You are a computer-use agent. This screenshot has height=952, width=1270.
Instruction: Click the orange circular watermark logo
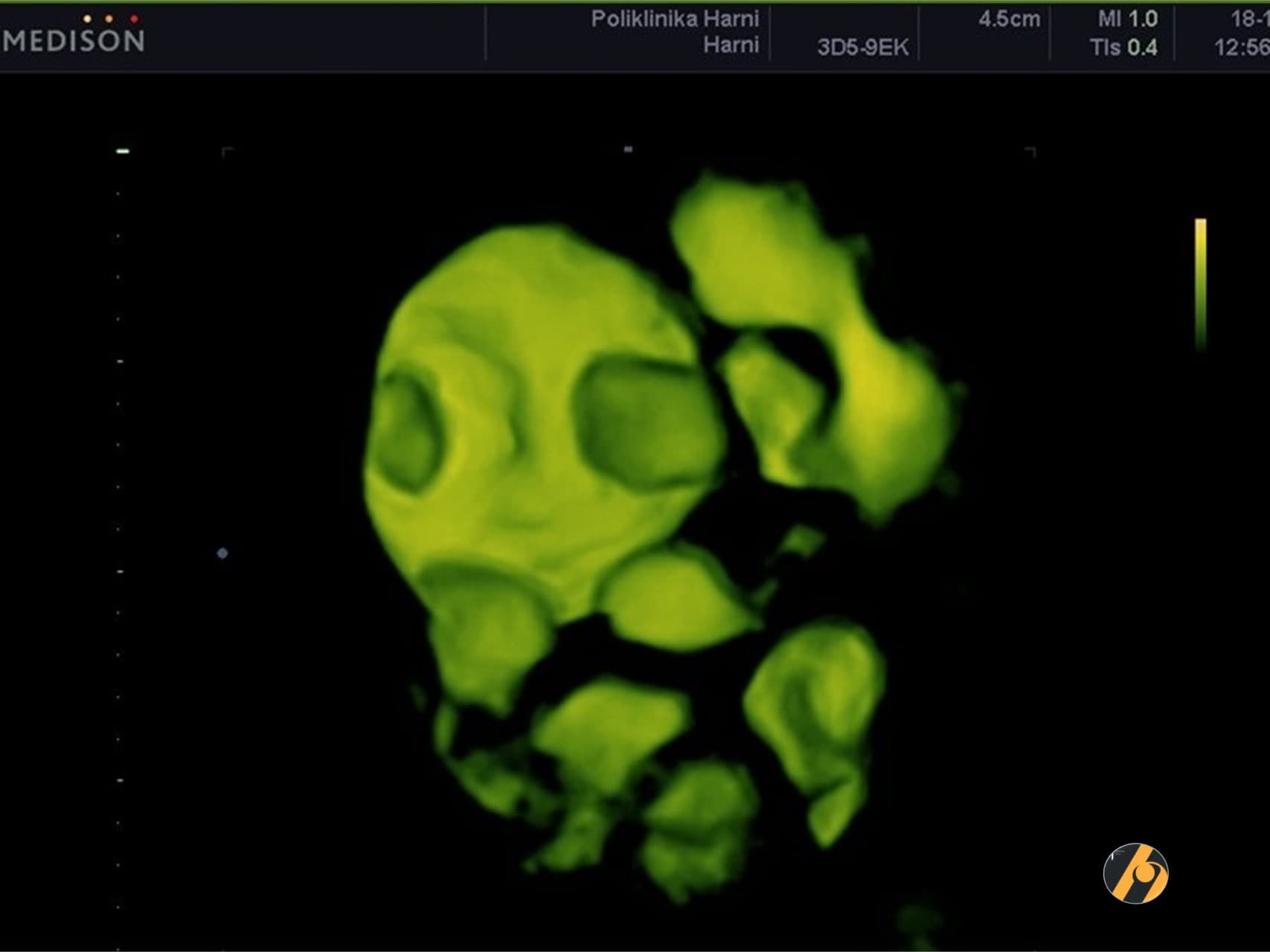(1135, 873)
